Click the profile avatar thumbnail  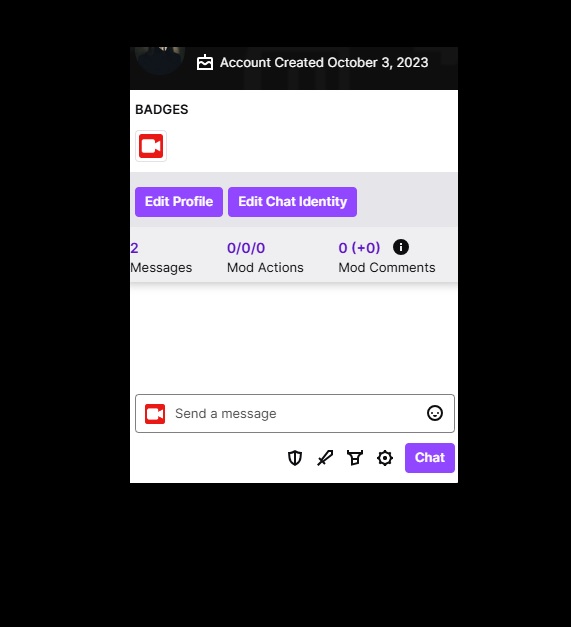[x=160, y=60]
